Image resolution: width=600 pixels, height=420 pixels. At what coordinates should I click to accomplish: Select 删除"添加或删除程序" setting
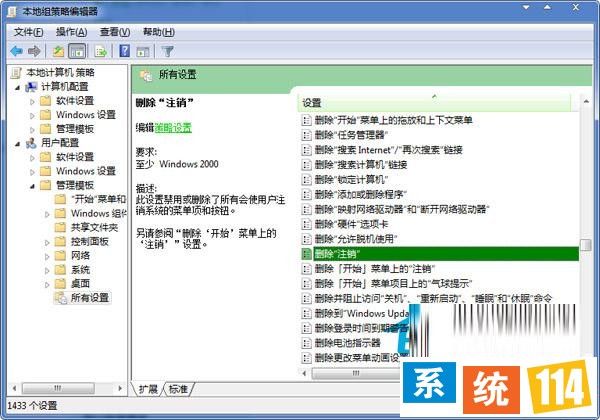(360, 195)
